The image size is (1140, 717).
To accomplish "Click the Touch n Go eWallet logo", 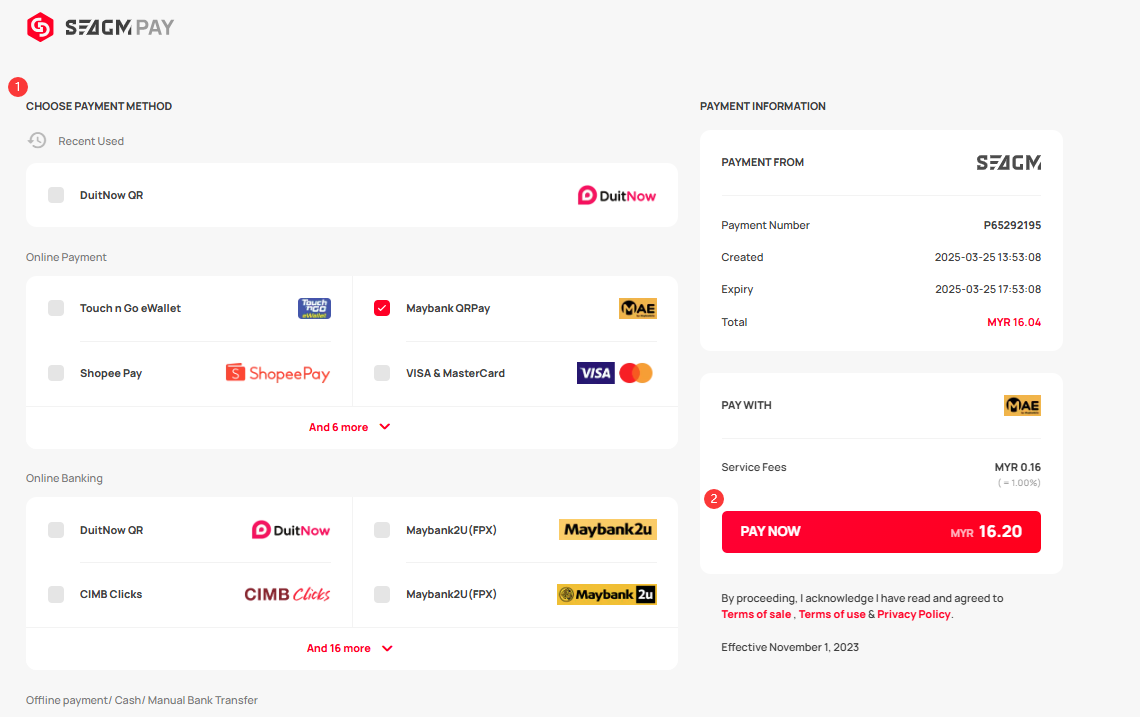I will tap(314, 308).
